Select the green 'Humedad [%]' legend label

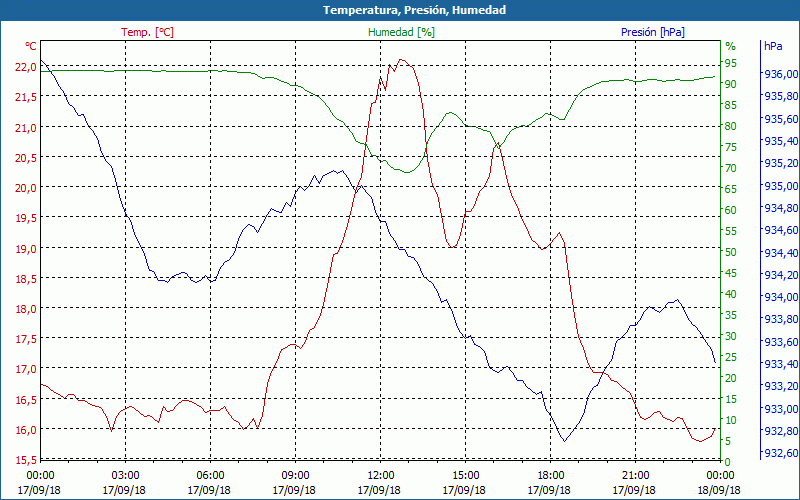[402, 32]
